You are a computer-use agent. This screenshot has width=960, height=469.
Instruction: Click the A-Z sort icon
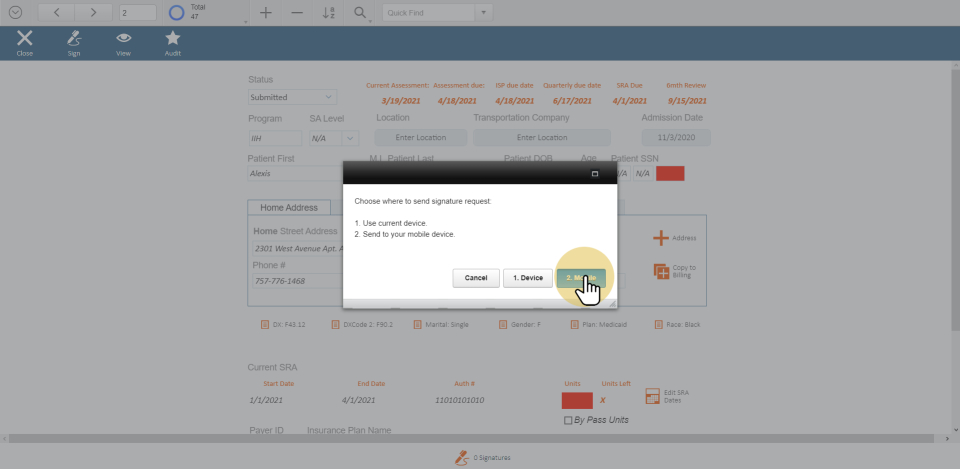coord(329,13)
